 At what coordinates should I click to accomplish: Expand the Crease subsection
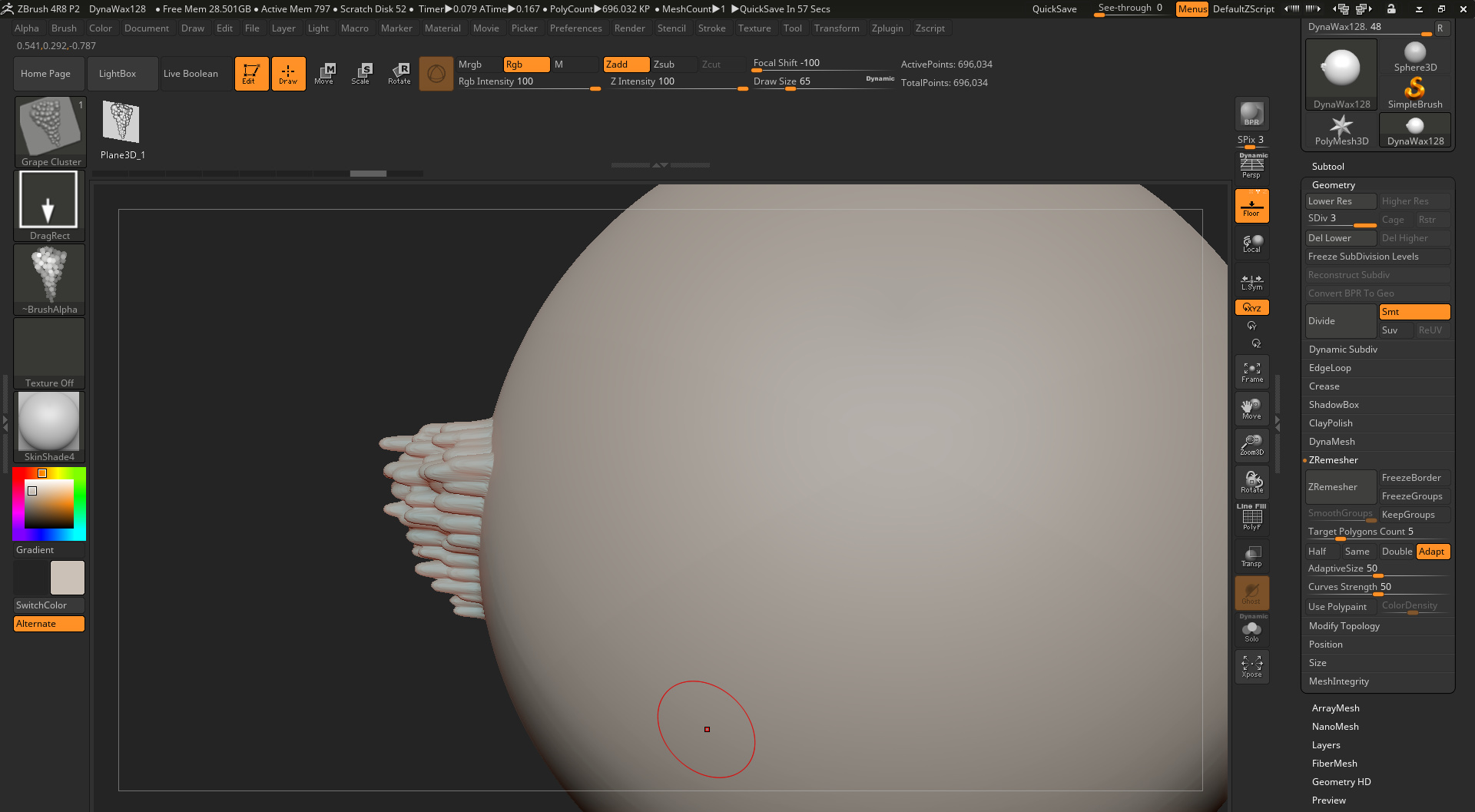point(1324,386)
